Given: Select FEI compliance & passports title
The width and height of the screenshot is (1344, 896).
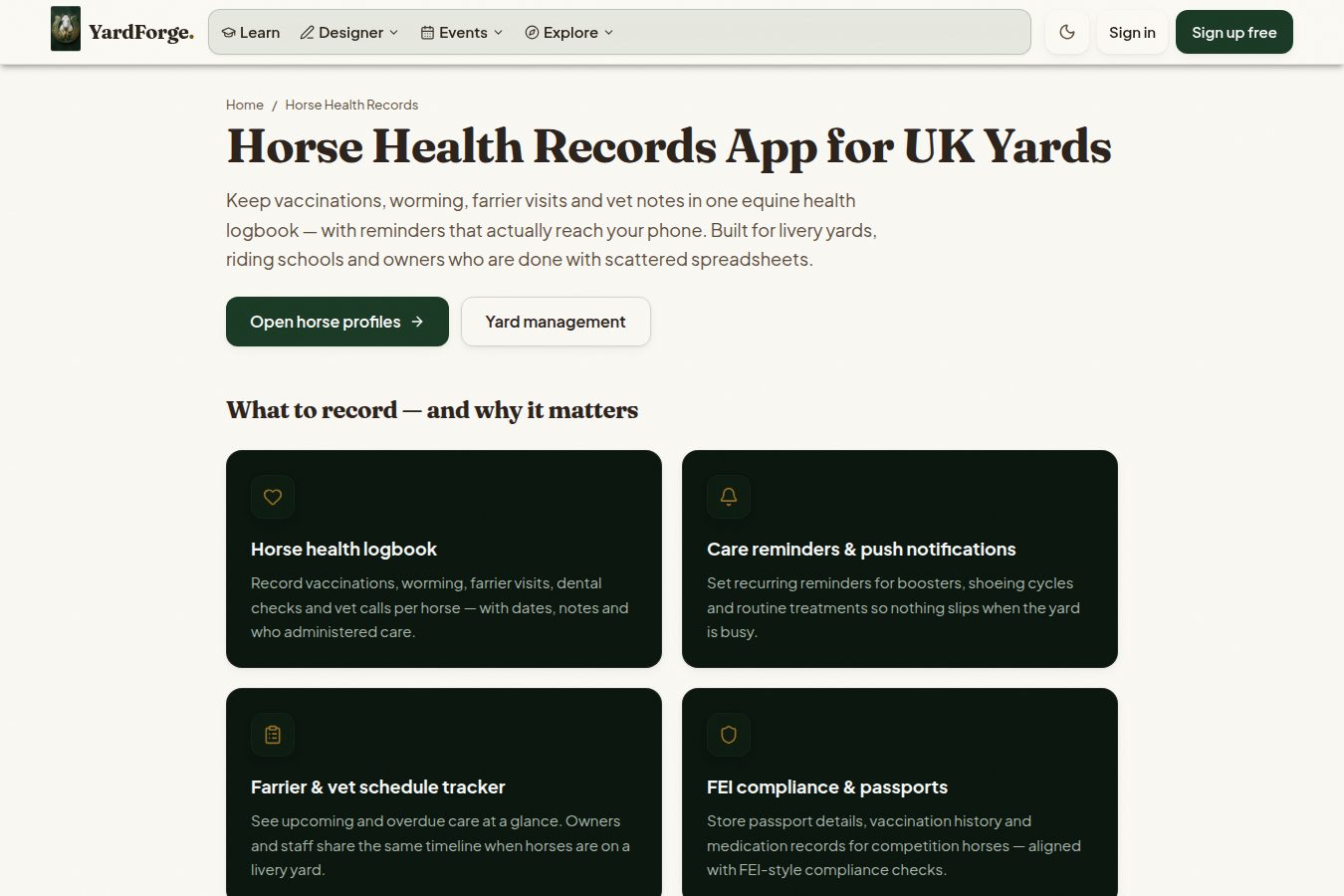Looking at the screenshot, I should [827, 786].
